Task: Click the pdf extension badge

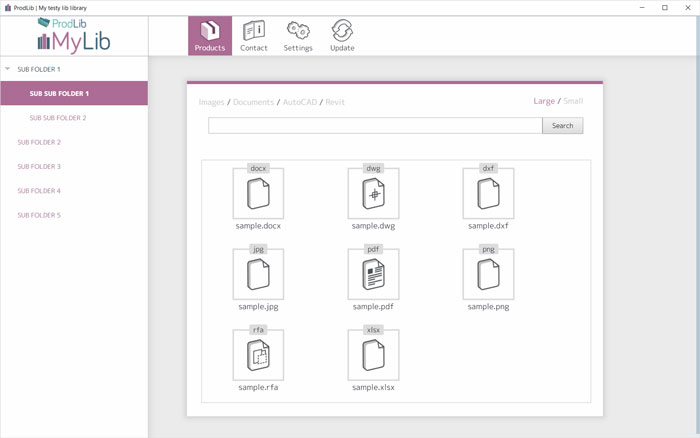Action: [x=373, y=249]
